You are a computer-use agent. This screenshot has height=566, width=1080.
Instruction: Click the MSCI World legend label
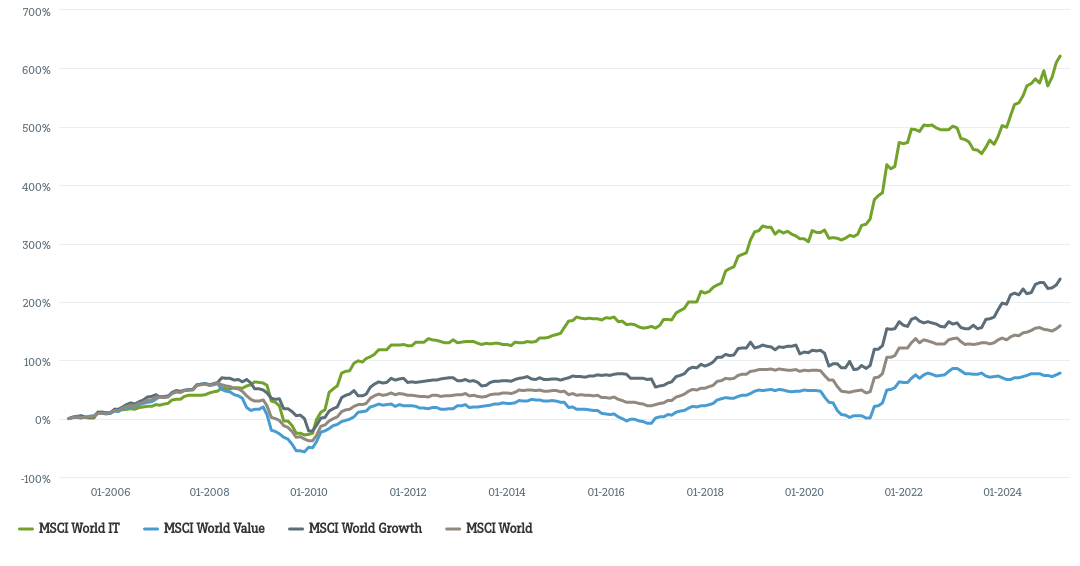tap(499, 528)
